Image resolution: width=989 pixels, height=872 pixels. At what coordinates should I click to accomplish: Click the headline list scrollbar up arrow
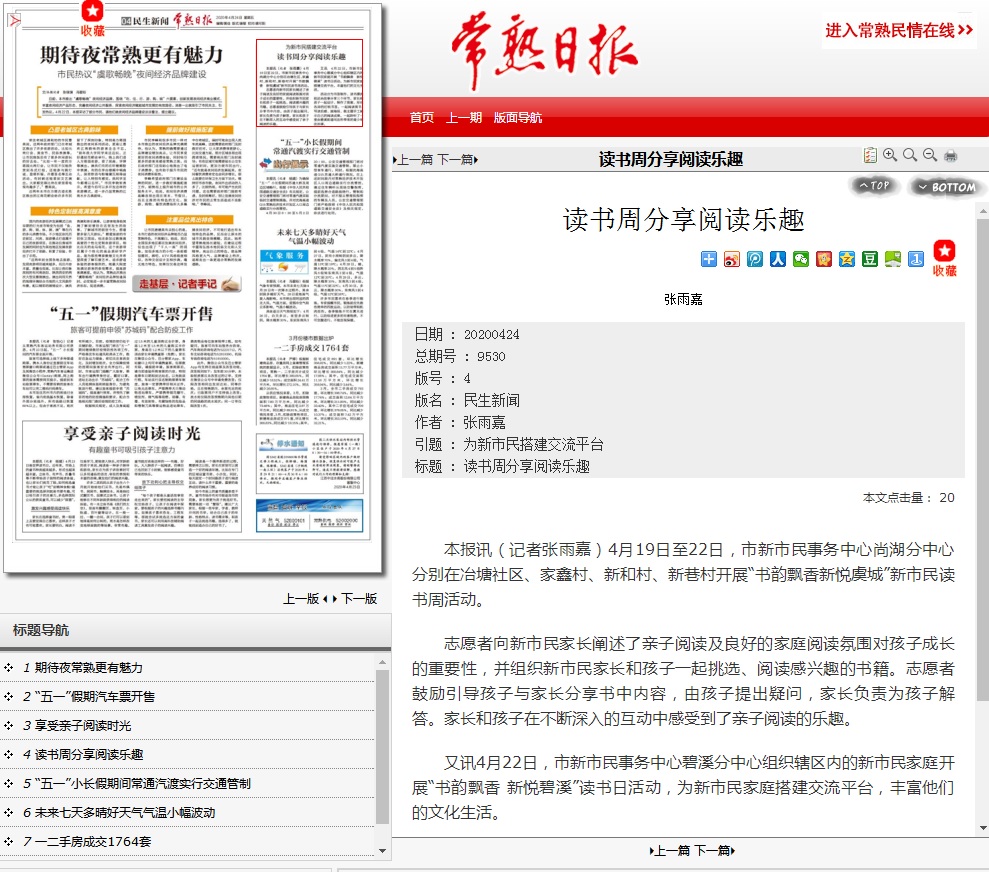382,662
